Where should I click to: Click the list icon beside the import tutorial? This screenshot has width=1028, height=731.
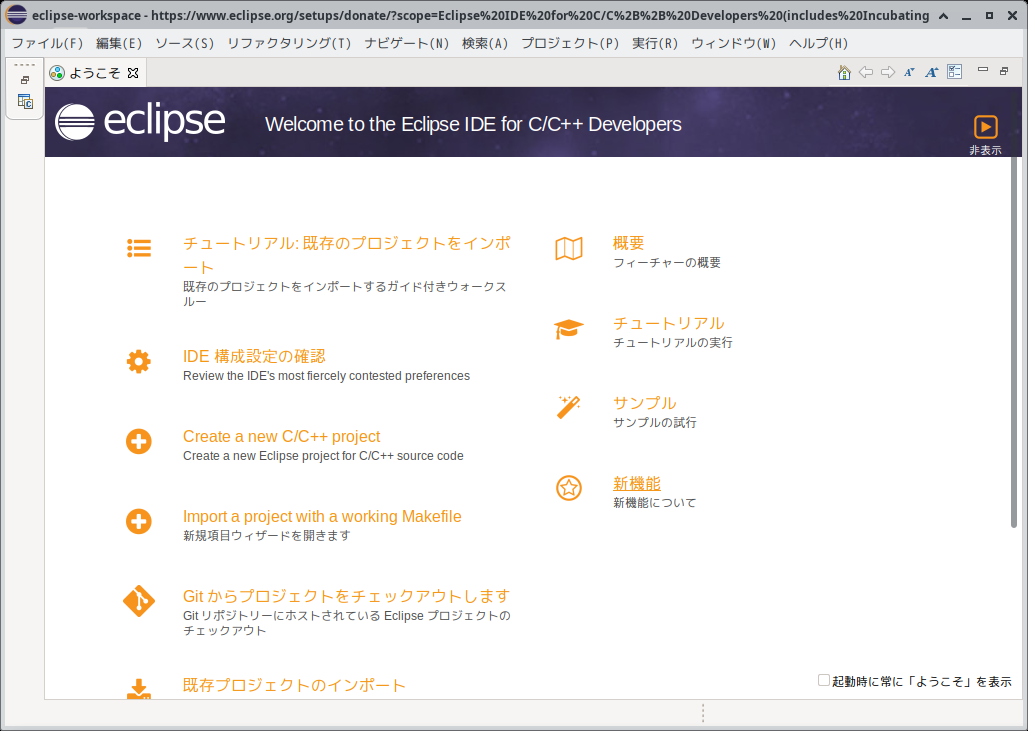pyautogui.click(x=139, y=248)
